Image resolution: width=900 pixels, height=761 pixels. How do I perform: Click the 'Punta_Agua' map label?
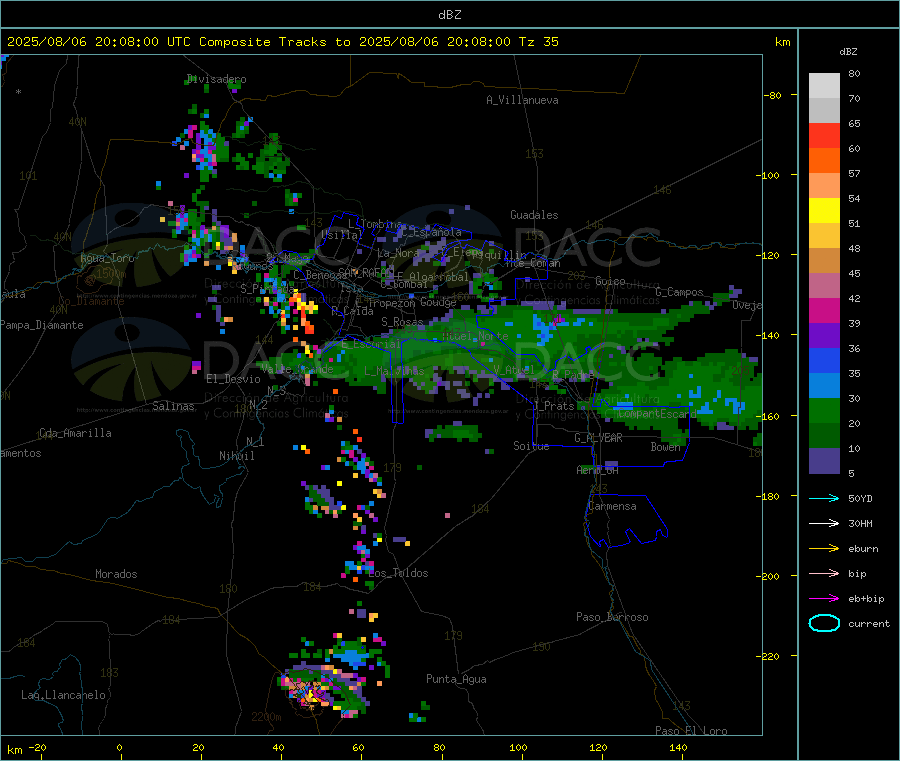coord(456,679)
